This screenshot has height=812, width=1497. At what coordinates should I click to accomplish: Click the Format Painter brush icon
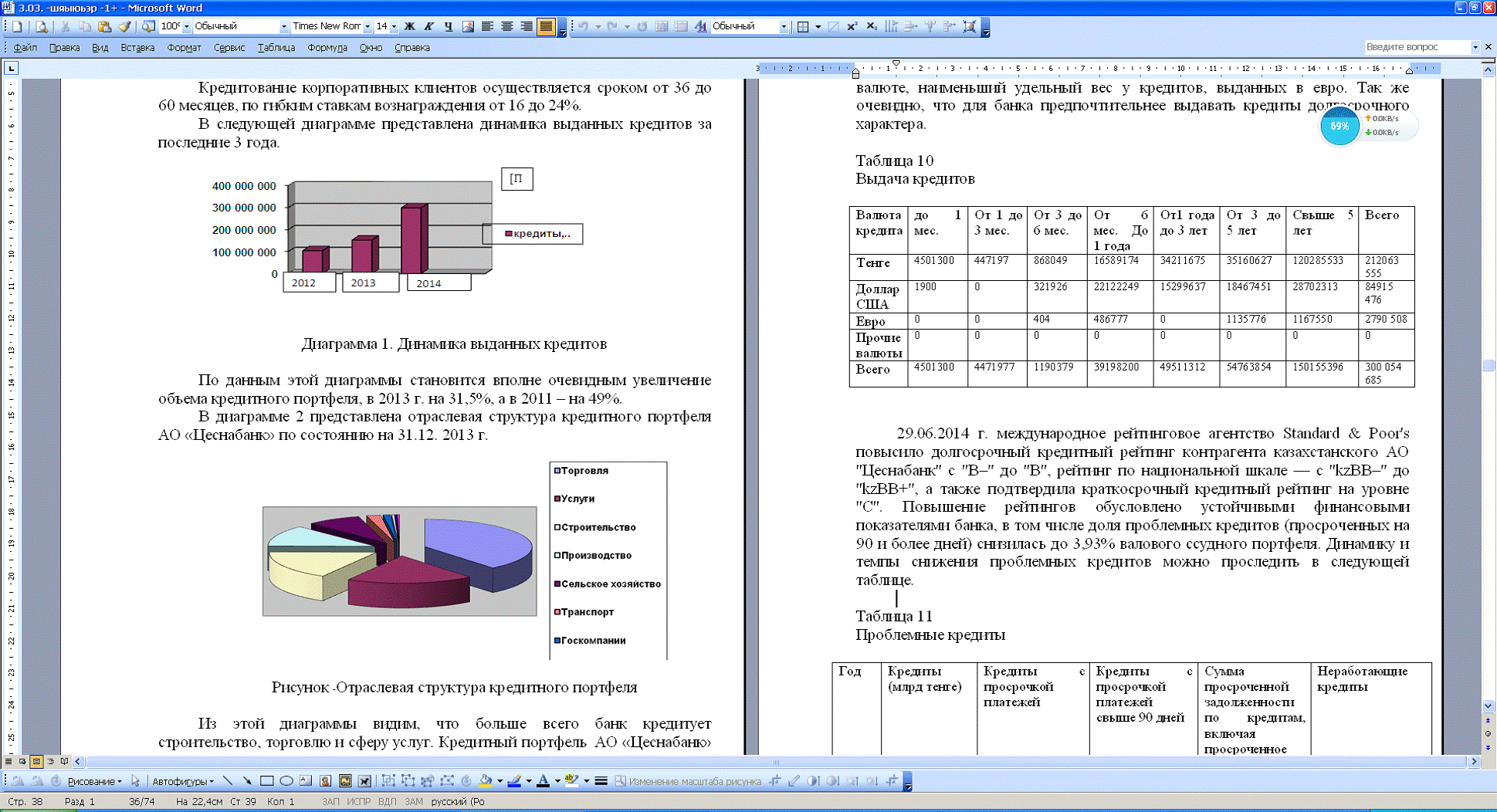[124, 26]
